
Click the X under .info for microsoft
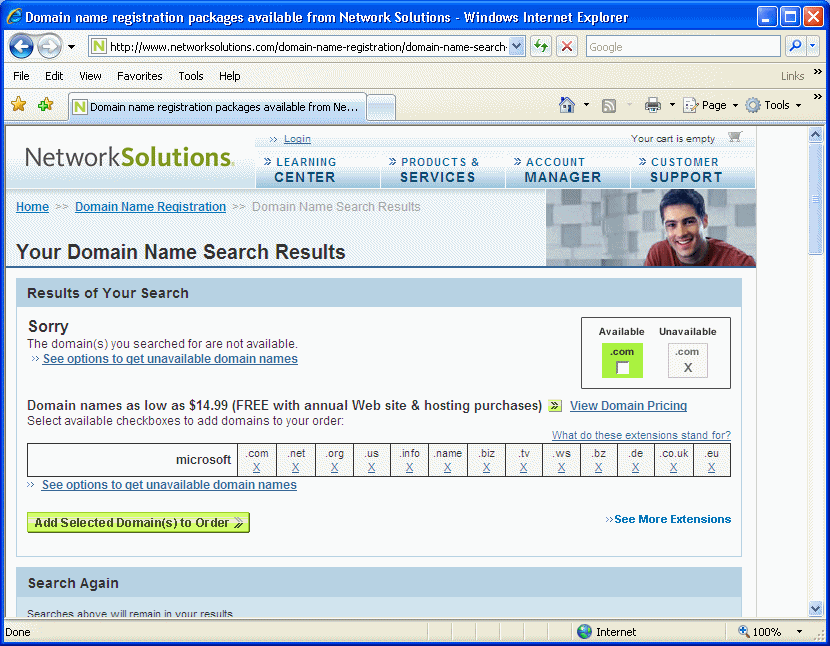coord(409,468)
